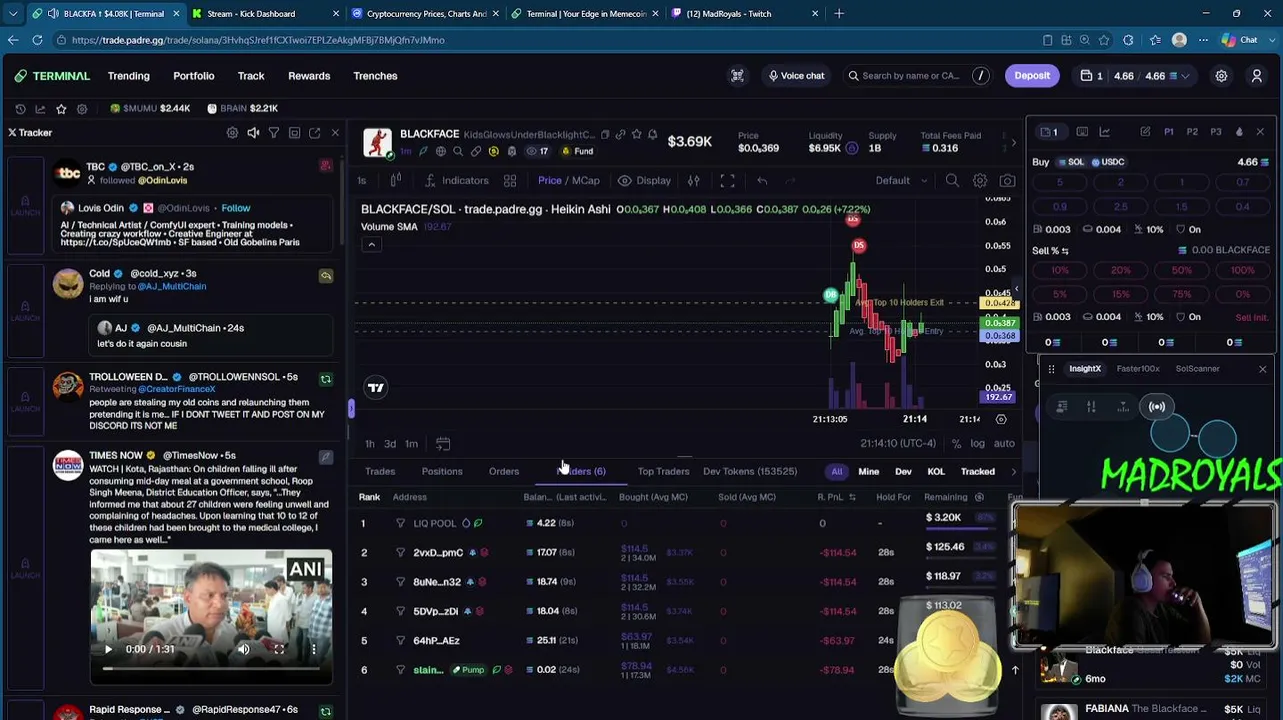Click the browser address bar URL

[258, 40]
